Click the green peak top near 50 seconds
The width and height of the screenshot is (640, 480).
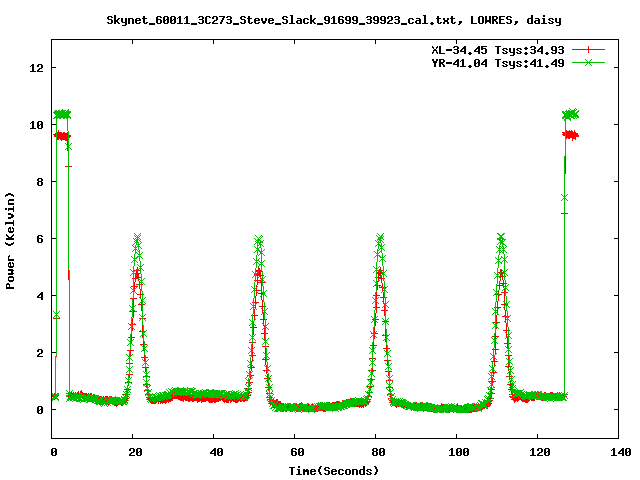pos(258,239)
